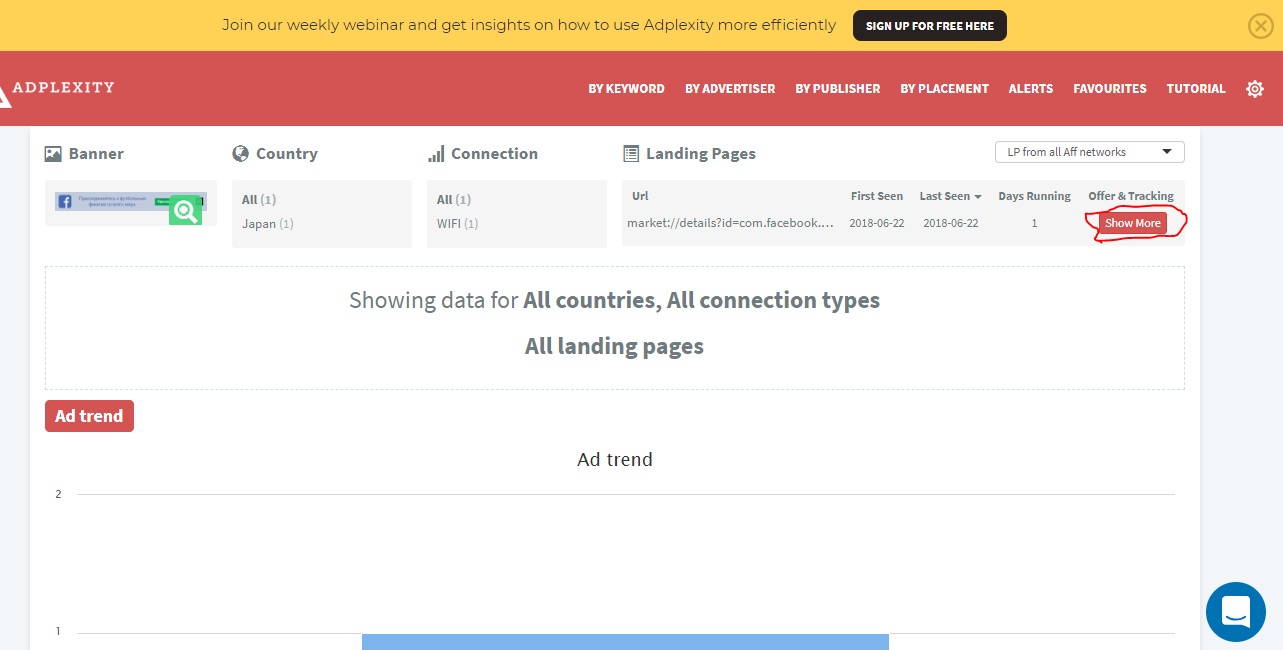Screen dimensions: 1283x650
Task: Close the yellow webinar banner
Action: [x=1260, y=26]
